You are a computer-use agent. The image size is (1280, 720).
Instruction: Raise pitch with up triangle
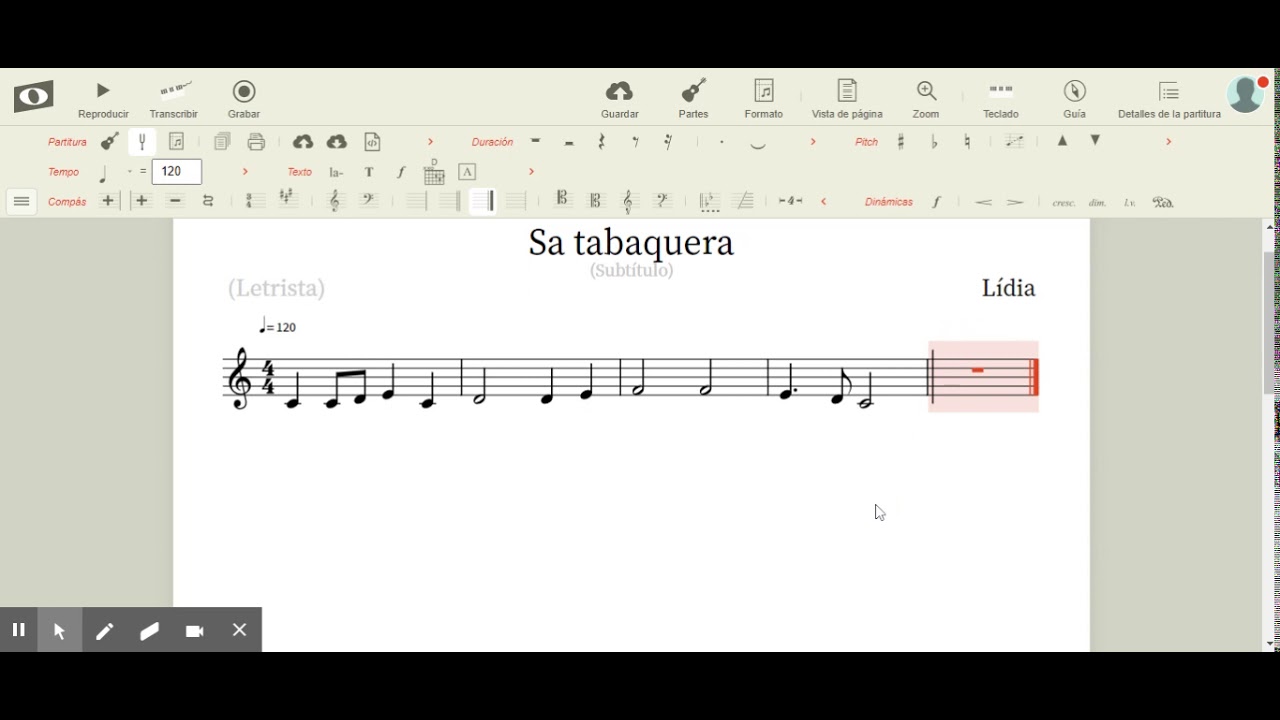[1062, 141]
